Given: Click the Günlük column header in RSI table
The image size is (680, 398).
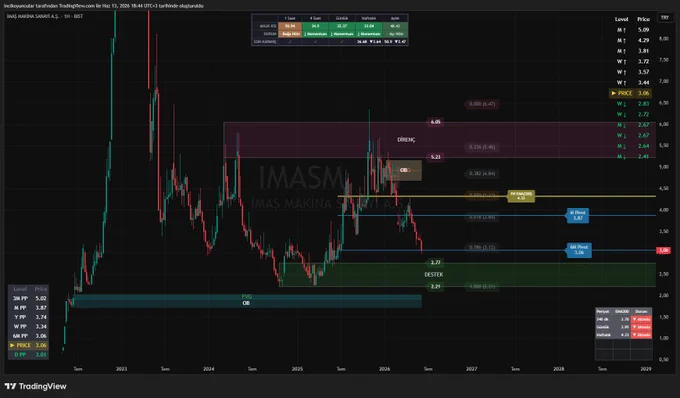Looking at the screenshot, I should (342, 18).
